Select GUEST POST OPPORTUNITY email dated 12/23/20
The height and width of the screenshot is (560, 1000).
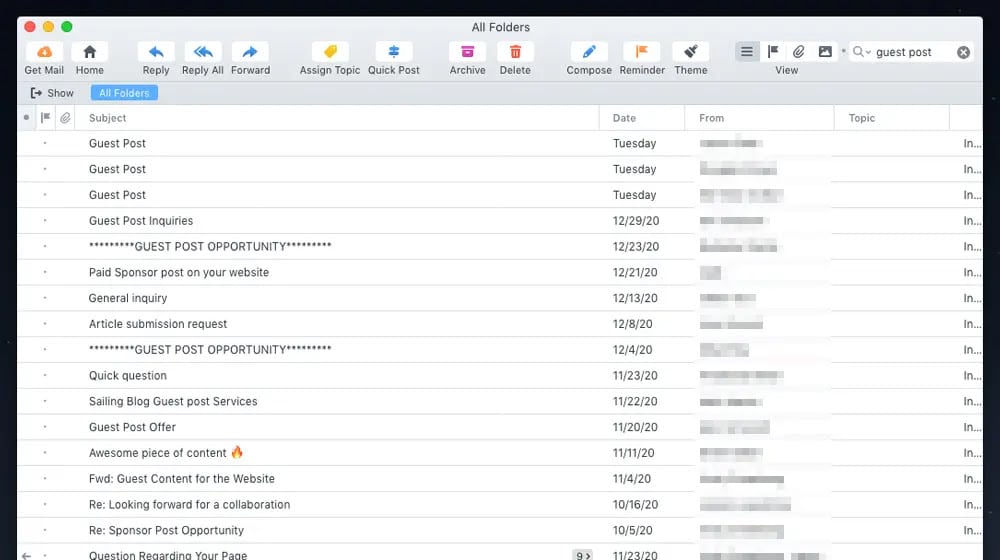click(x=500, y=246)
